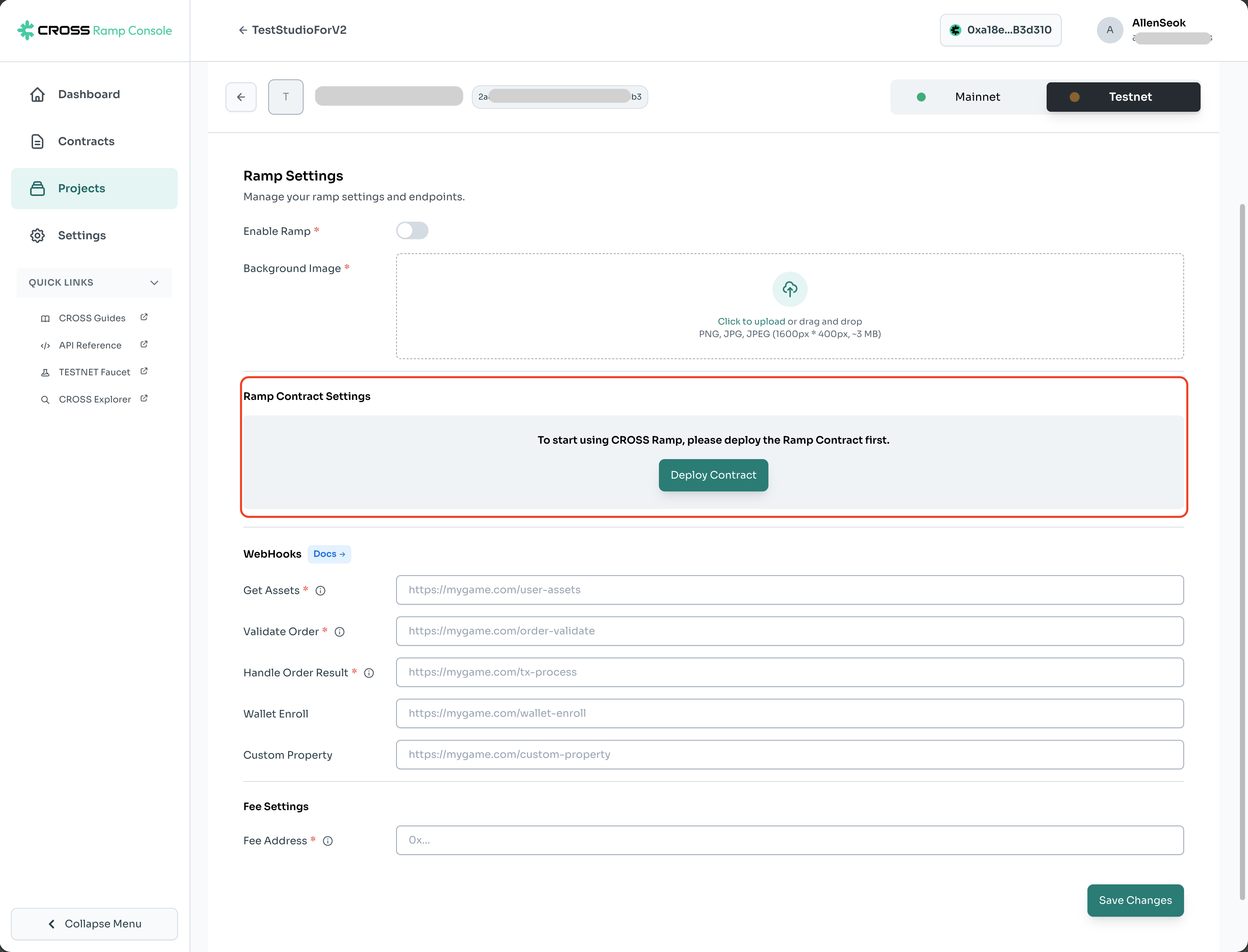
Task: Click the Handle Order Result info icon
Action: click(369, 673)
